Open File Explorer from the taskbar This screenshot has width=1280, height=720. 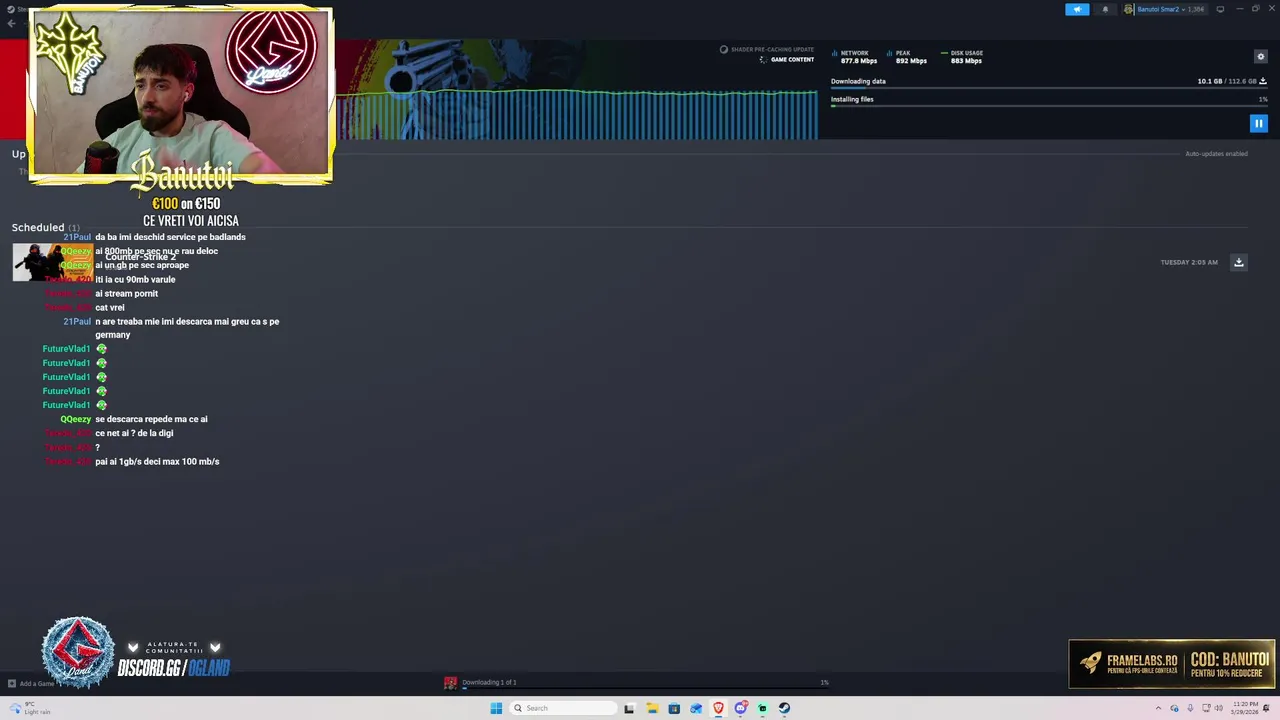(652, 708)
